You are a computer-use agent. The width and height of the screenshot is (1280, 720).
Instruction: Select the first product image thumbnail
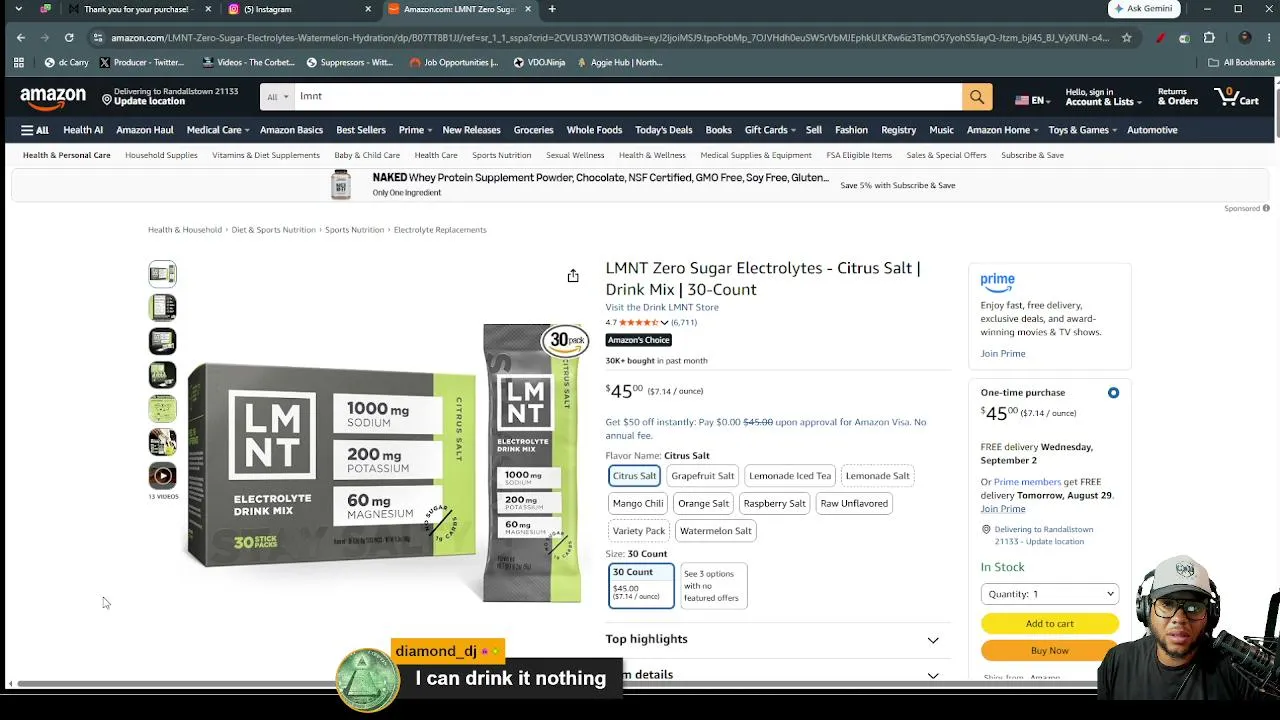162,274
